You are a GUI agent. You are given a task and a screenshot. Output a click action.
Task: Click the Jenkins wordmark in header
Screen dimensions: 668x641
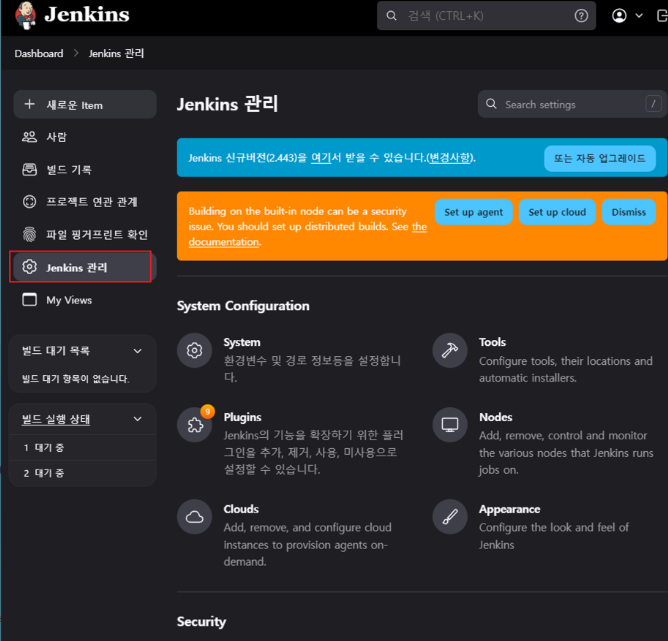click(x=86, y=15)
